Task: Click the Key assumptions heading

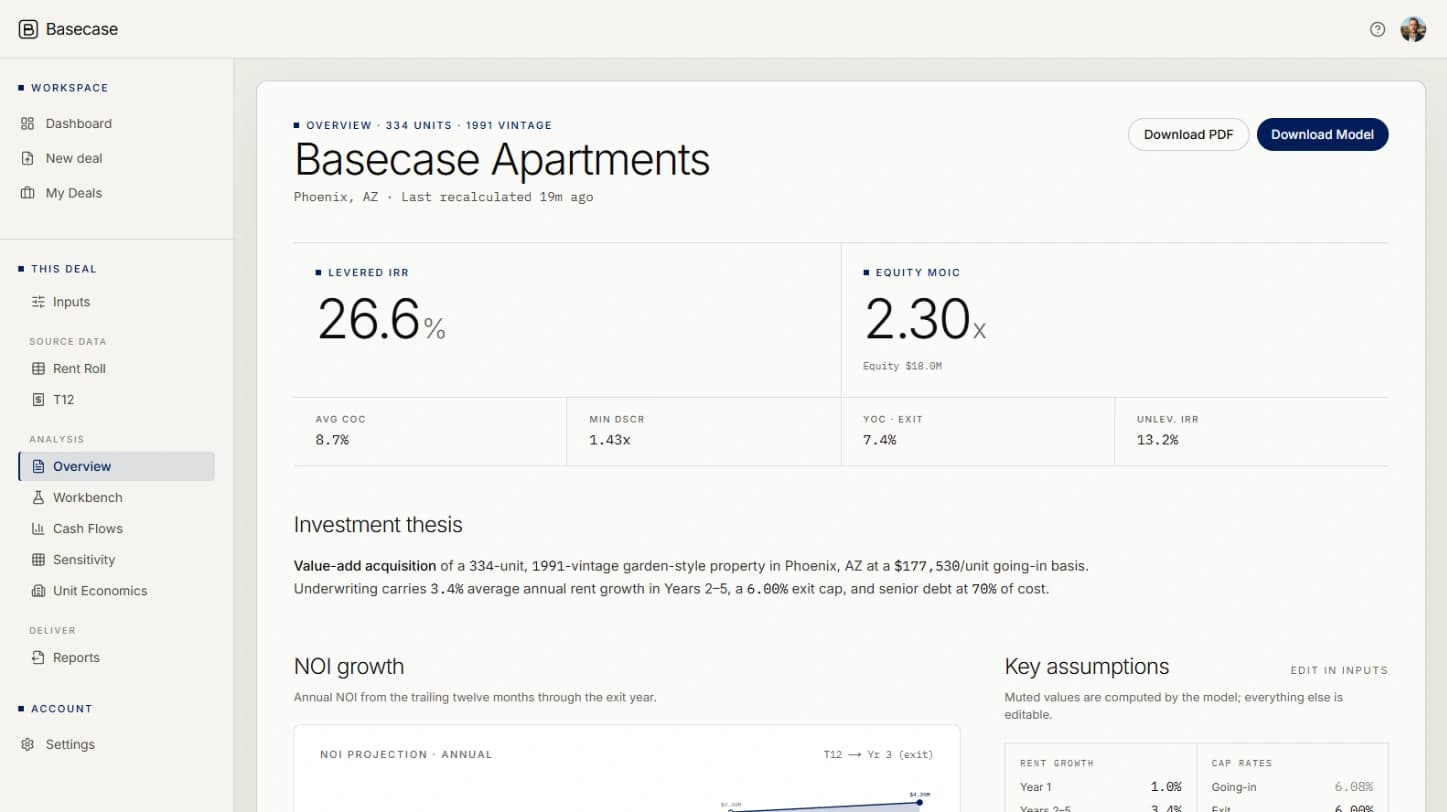Action: (1086, 667)
